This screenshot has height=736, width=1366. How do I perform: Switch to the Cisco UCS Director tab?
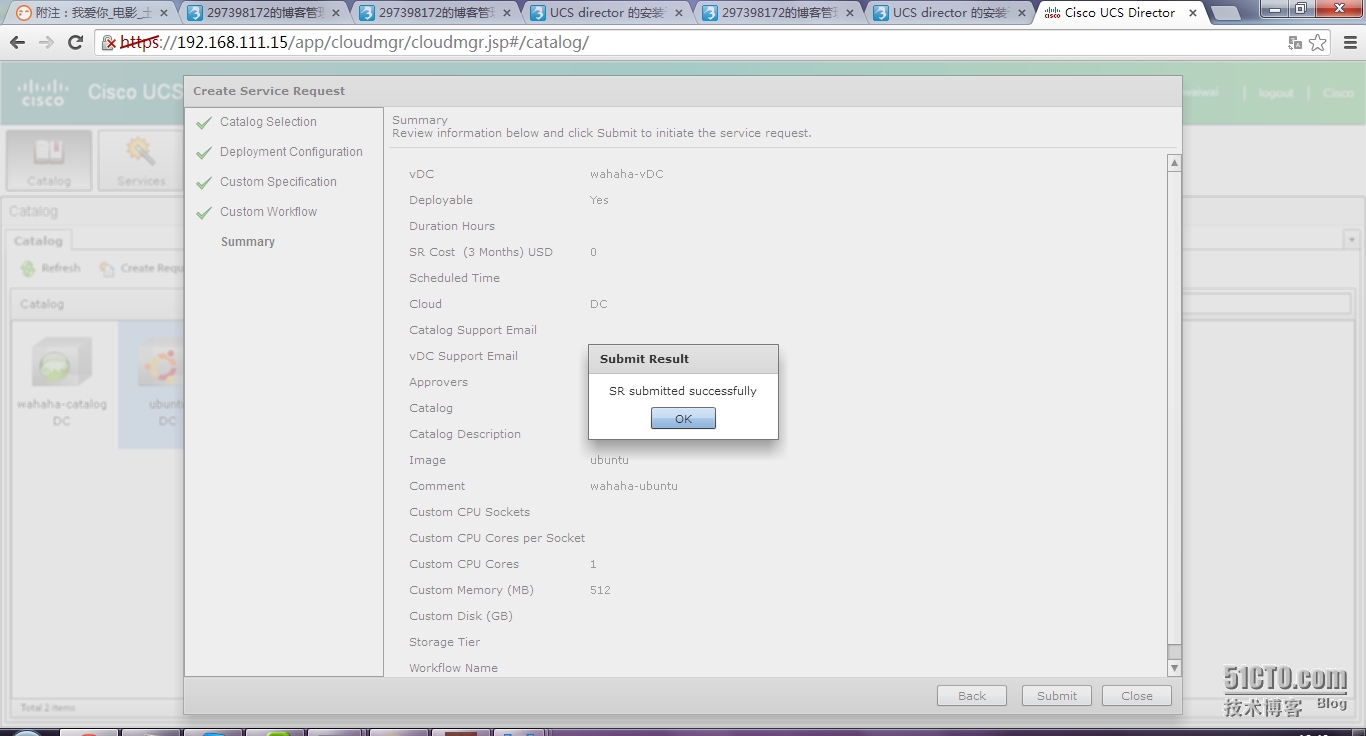(x=1120, y=13)
